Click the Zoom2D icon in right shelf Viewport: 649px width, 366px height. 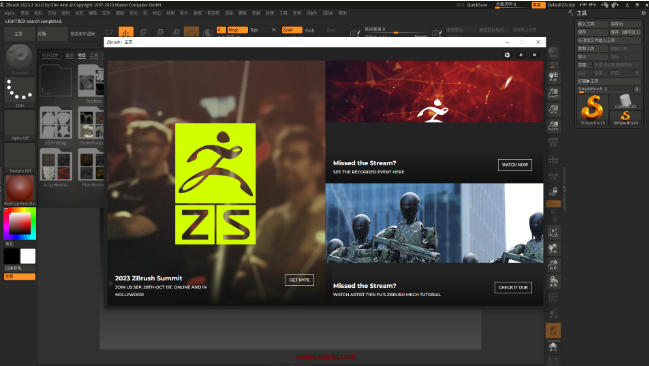[x=553, y=93]
